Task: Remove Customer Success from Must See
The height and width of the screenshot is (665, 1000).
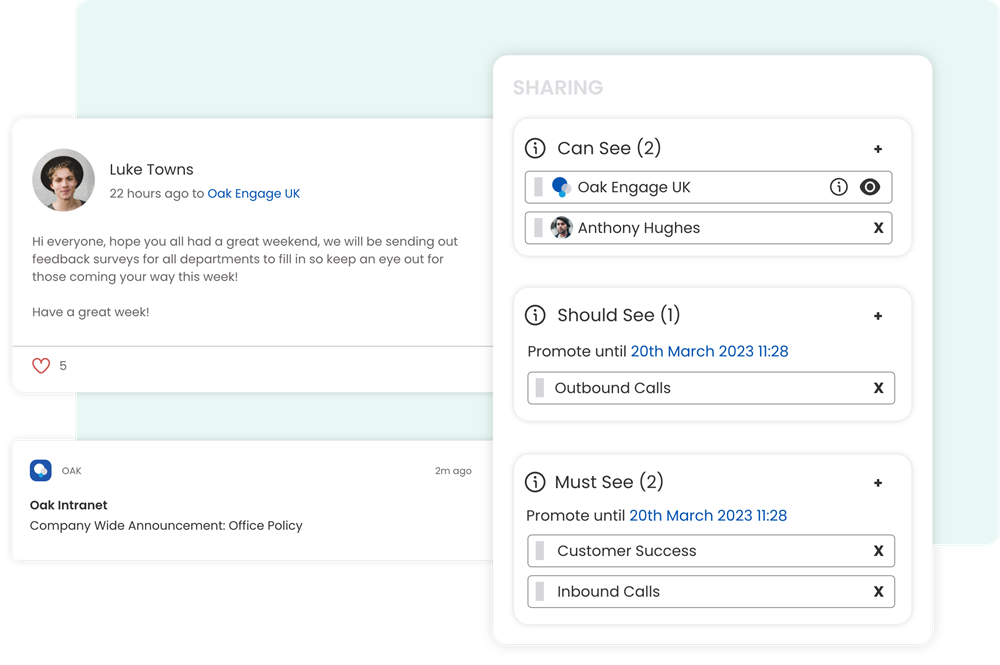Action: pos(878,551)
